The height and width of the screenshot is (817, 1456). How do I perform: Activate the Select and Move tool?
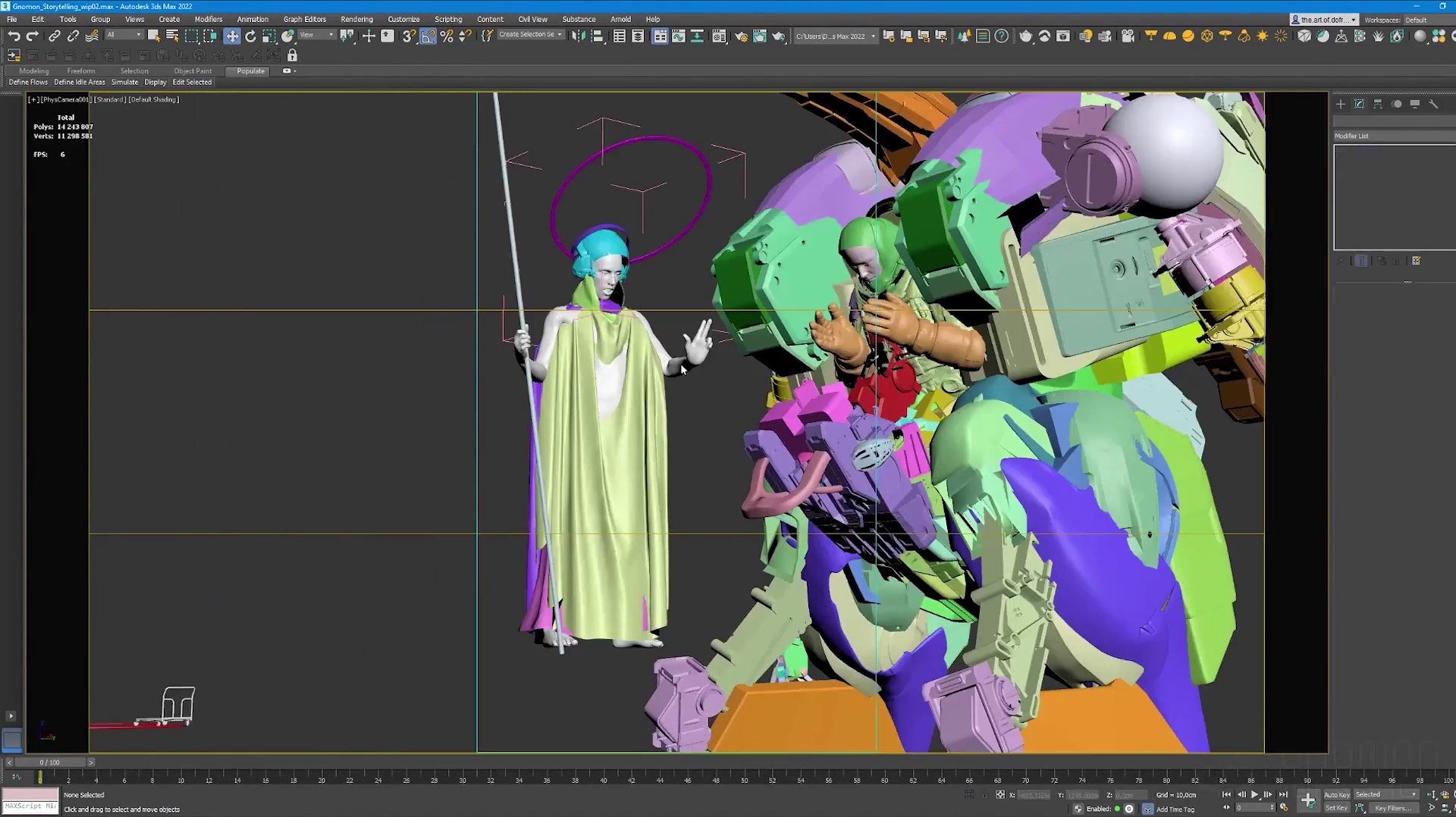point(232,36)
